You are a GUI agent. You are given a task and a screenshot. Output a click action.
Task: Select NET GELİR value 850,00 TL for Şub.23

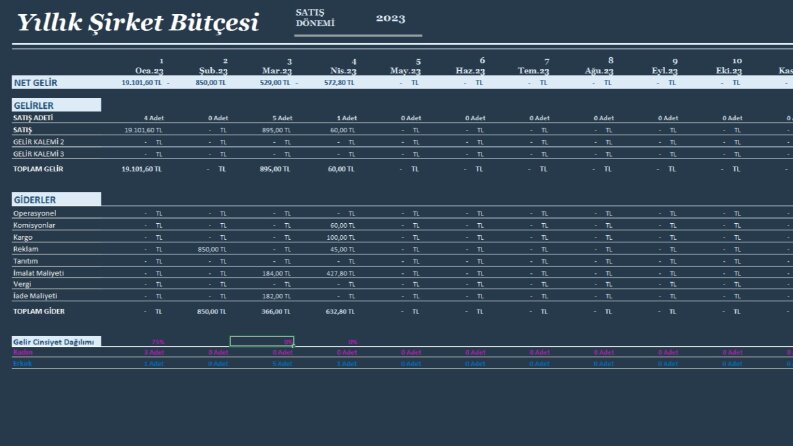pyautogui.click(x=210, y=82)
